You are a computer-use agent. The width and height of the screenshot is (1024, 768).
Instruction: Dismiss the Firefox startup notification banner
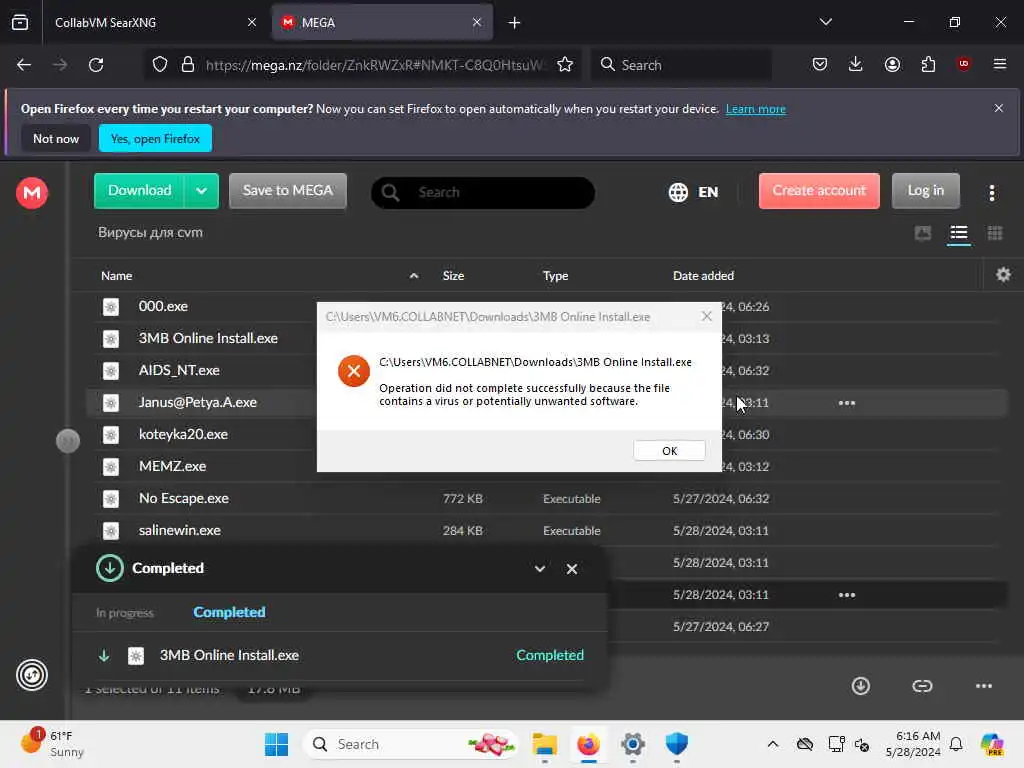tap(998, 108)
